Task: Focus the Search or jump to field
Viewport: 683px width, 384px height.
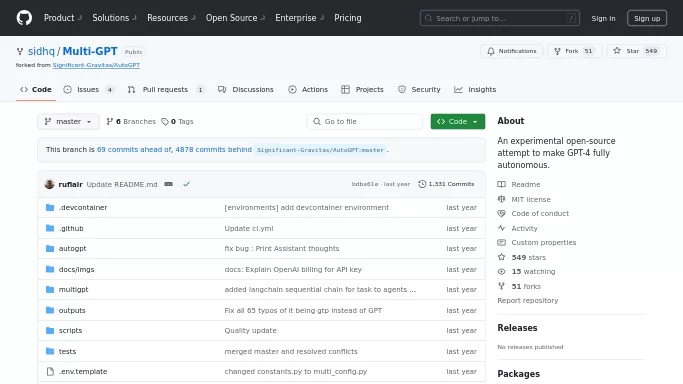Action: coord(500,18)
